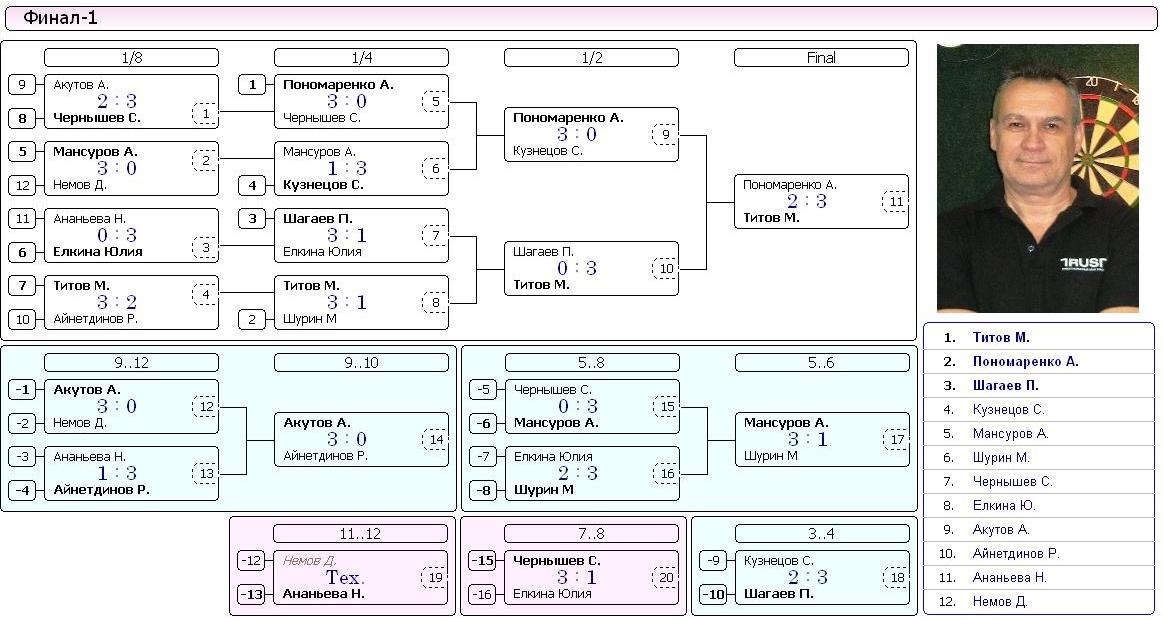Click Титов М. vs Айнетдинов Р. 3:2 score
The width and height of the screenshot is (1163, 620).
click(x=117, y=302)
